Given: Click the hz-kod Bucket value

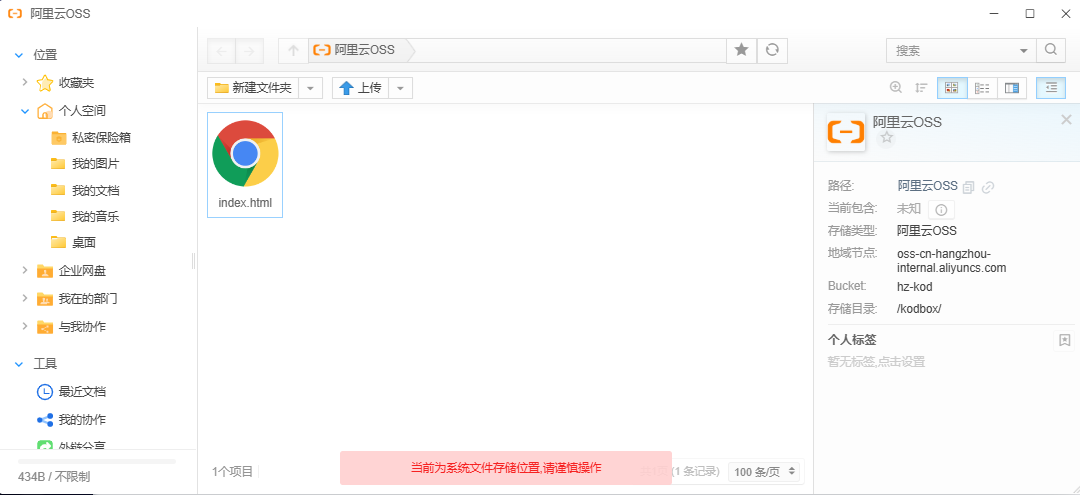Looking at the screenshot, I should (915, 286).
